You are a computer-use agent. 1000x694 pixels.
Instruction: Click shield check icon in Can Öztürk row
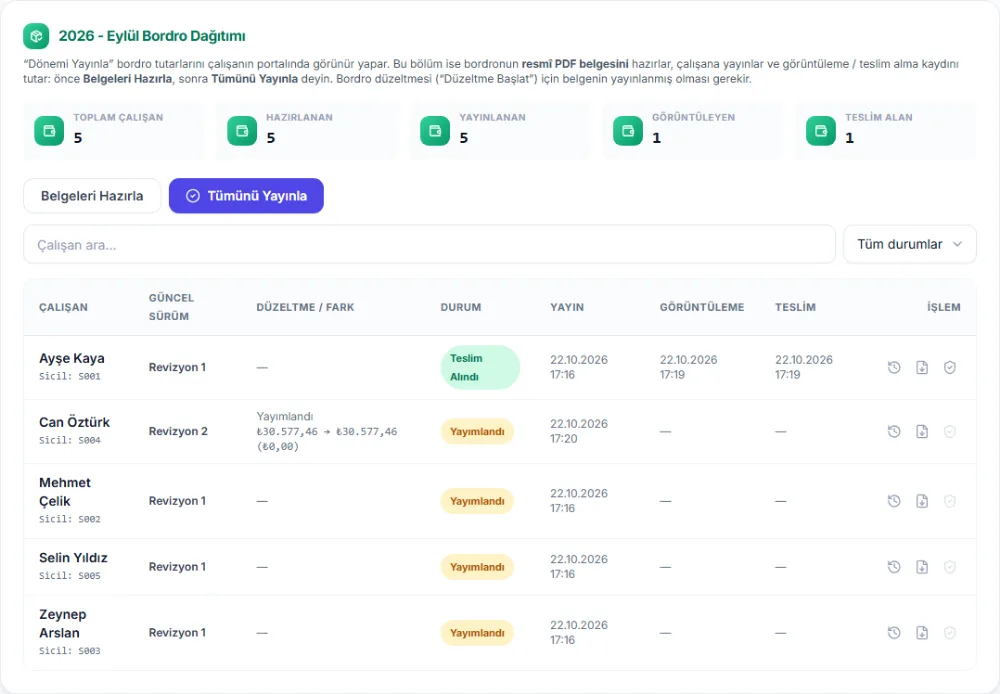point(950,431)
